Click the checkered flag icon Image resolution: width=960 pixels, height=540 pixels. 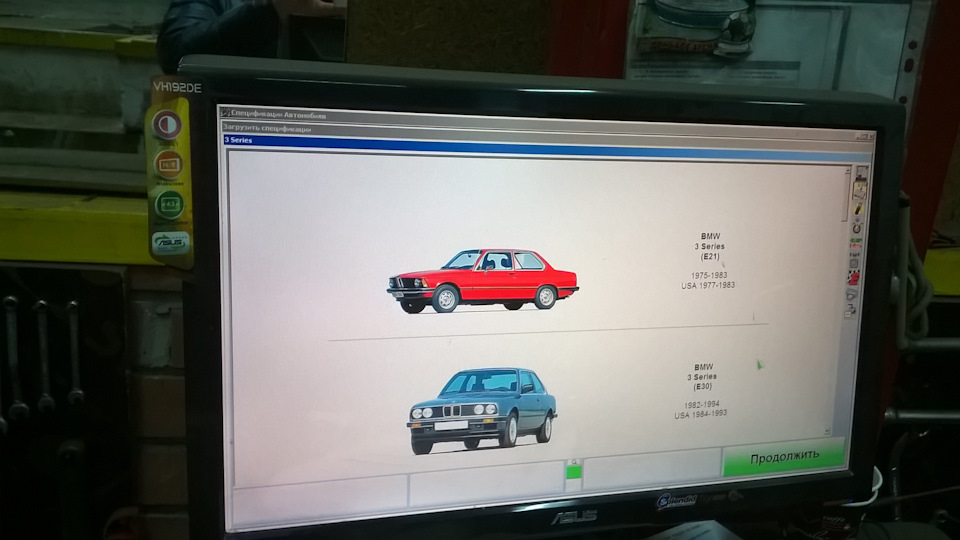pos(853,279)
